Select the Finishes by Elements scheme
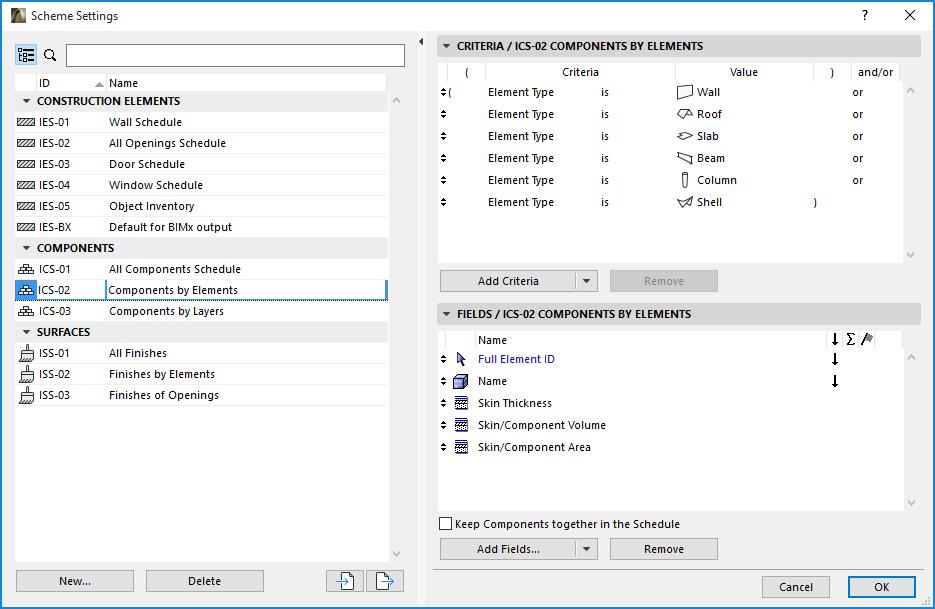The width and height of the screenshot is (935, 609). 162,374
